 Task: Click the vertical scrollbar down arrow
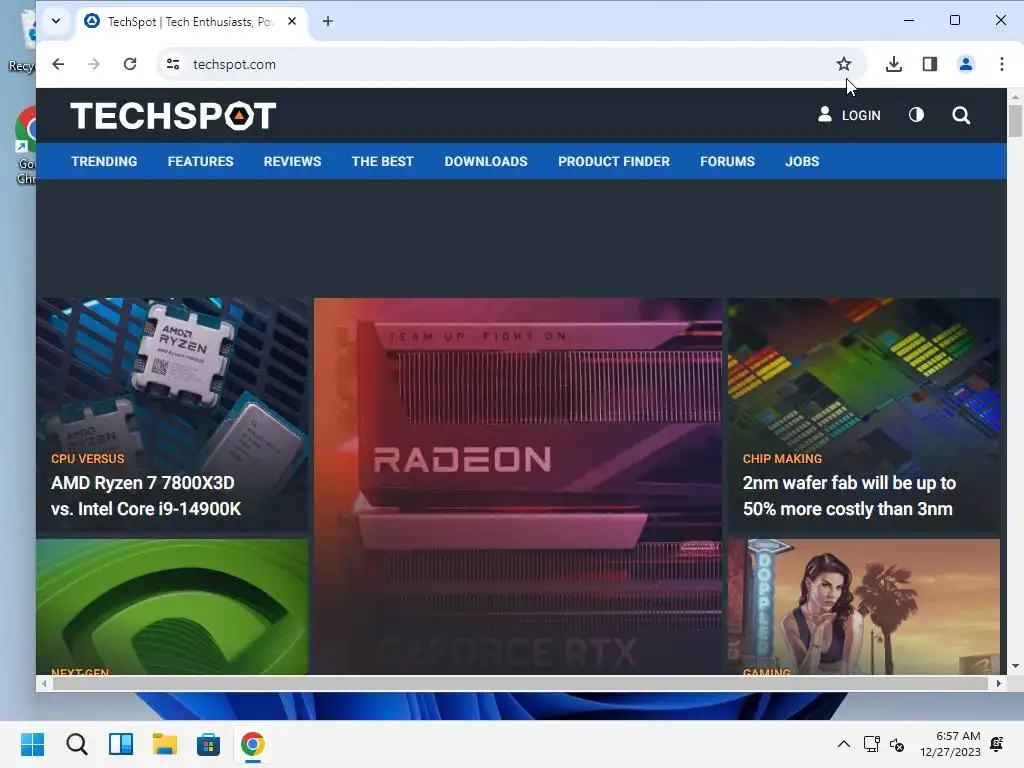click(1015, 666)
